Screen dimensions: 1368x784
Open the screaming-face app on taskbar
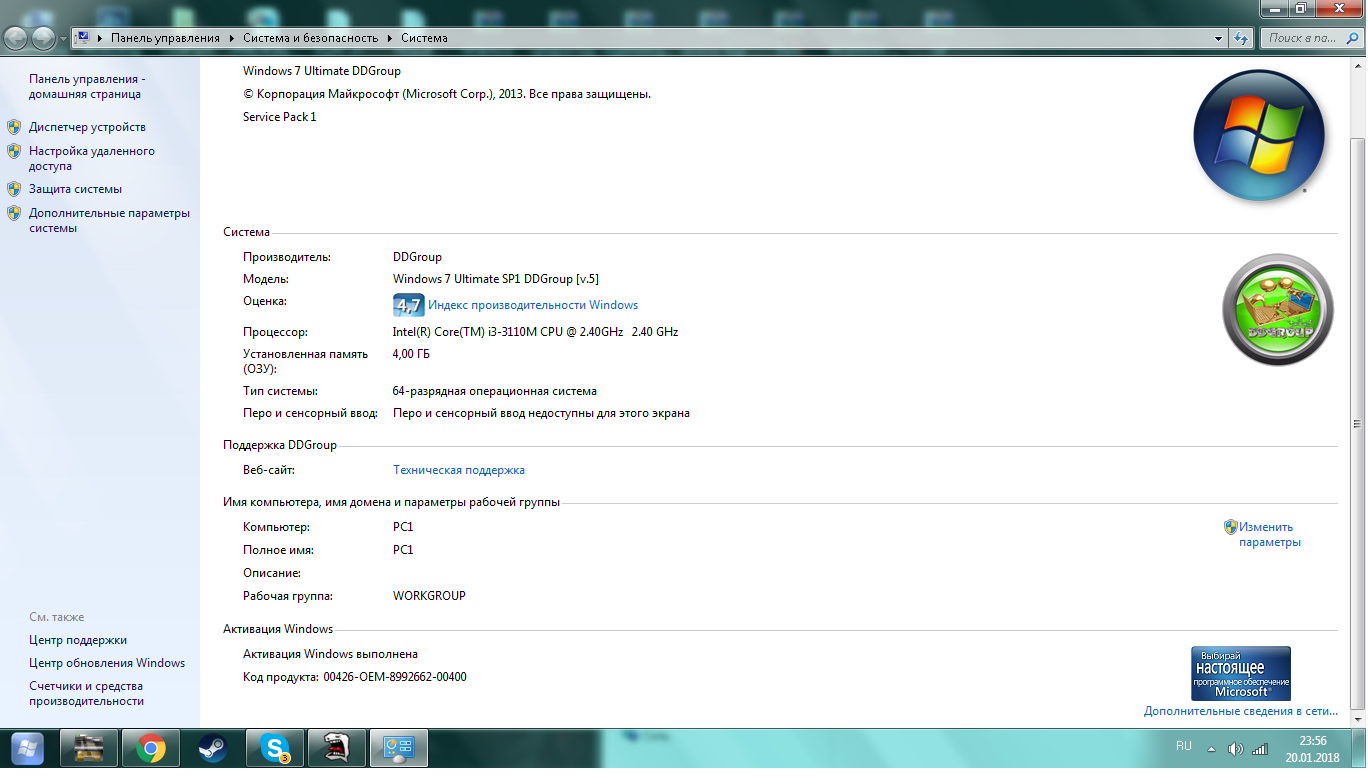click(x=337, y=748)
